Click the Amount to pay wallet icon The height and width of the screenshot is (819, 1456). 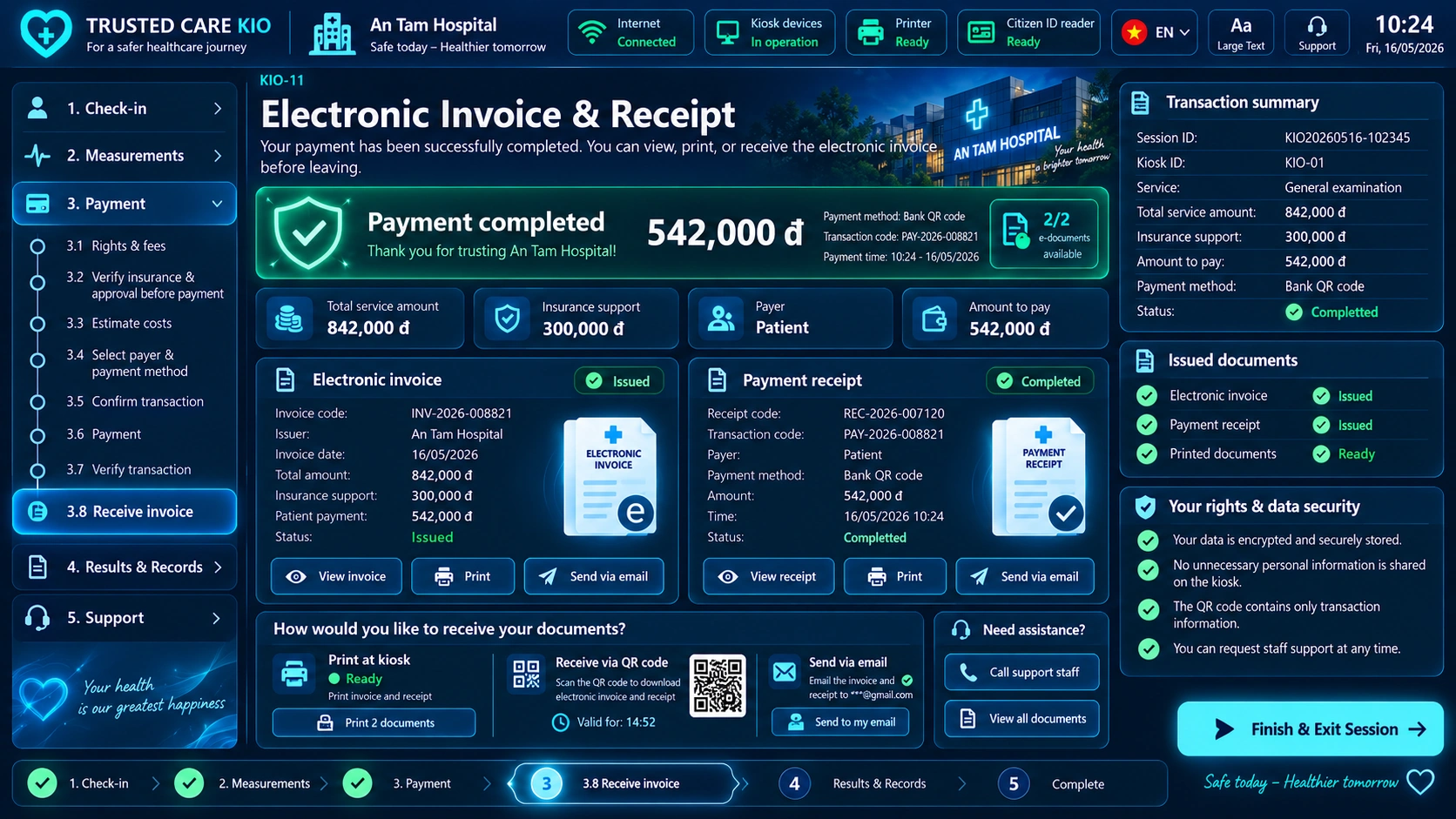coord(934,319)
